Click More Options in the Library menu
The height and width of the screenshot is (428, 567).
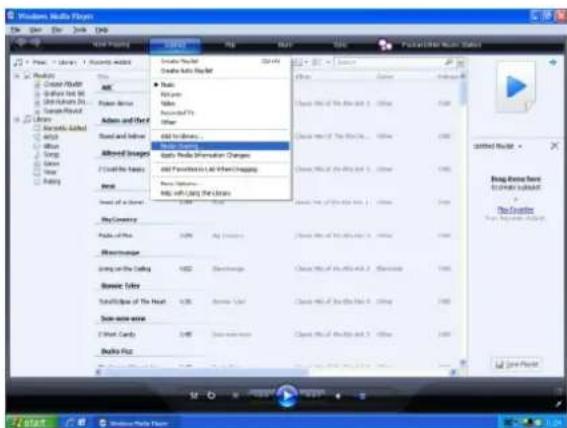click(x=179, y=184)
